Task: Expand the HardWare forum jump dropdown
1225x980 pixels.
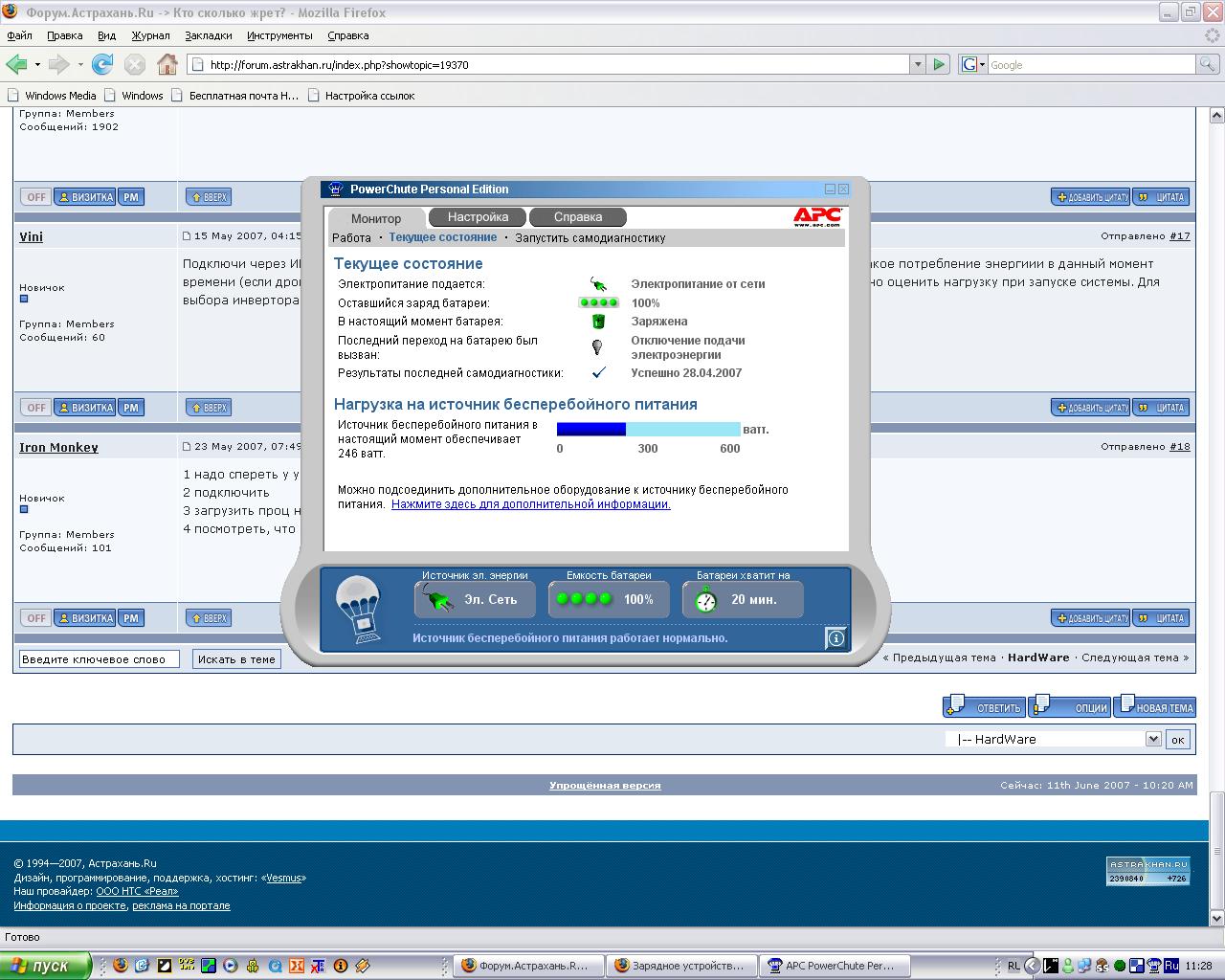Action: coord(1153,739)
